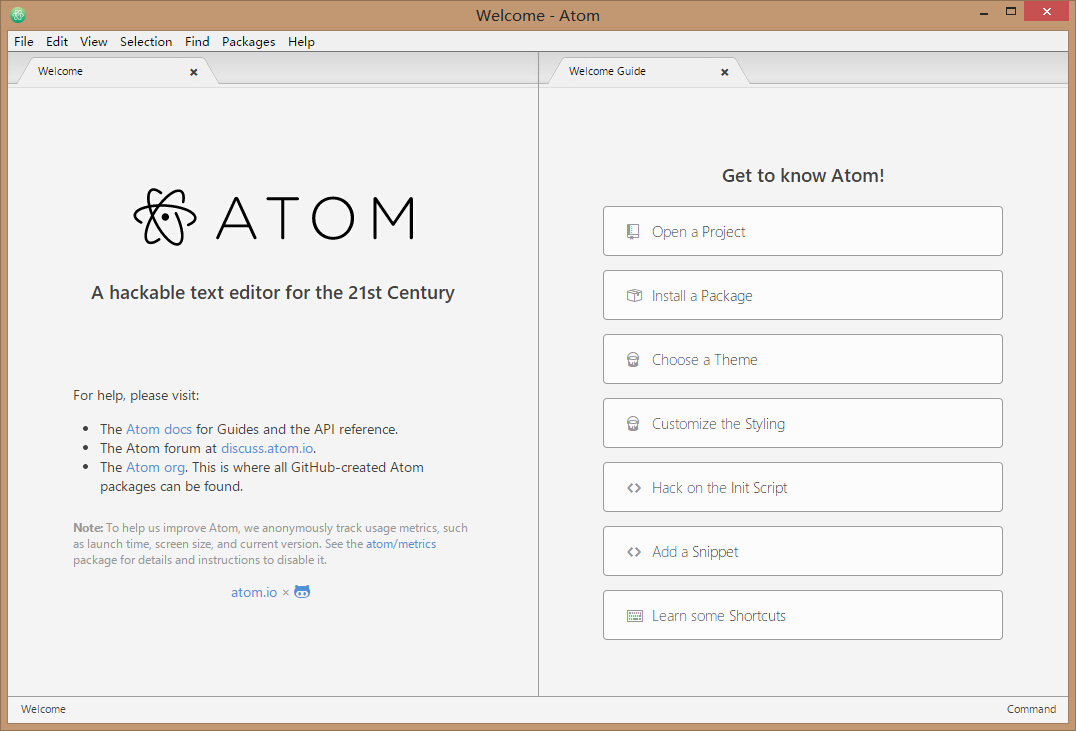Close the Welcome Guide tab
Image resolution: width=1076 pixels, height=731 pixels.
(724, 71)
